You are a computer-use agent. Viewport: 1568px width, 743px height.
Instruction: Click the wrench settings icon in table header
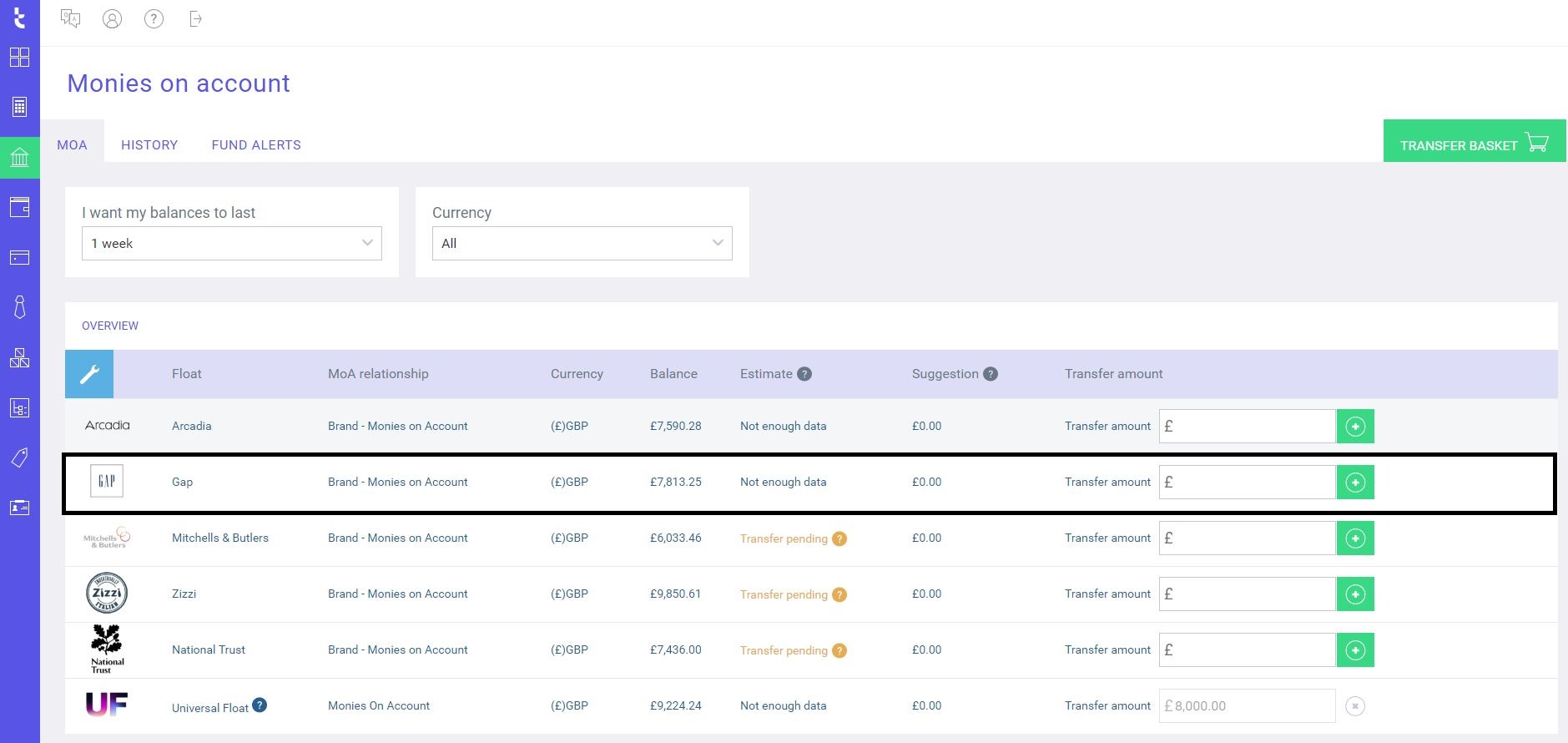pos(89,374)
